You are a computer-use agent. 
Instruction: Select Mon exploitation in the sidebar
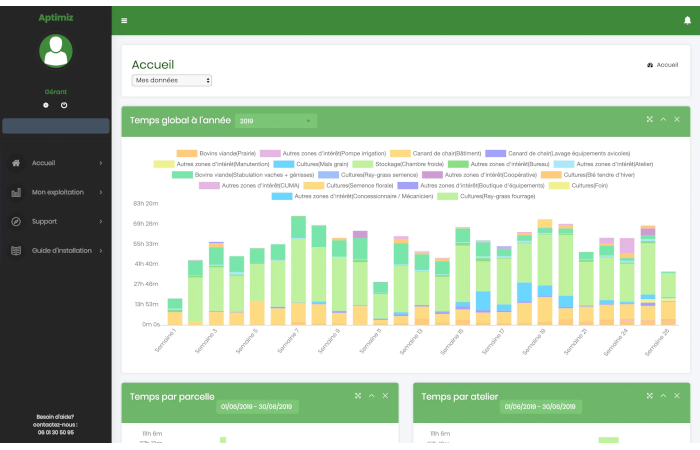pos(56,192)
